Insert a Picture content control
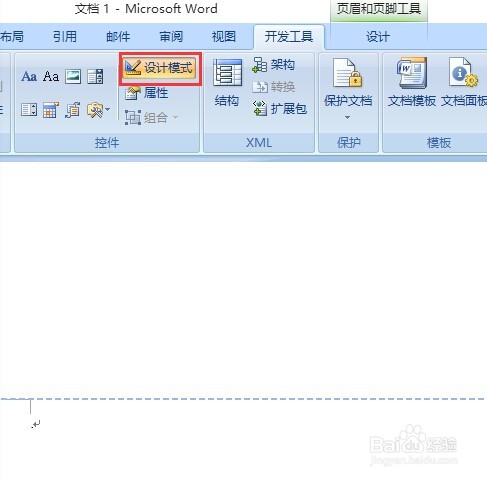487x478 pixels. pos(73,77)
